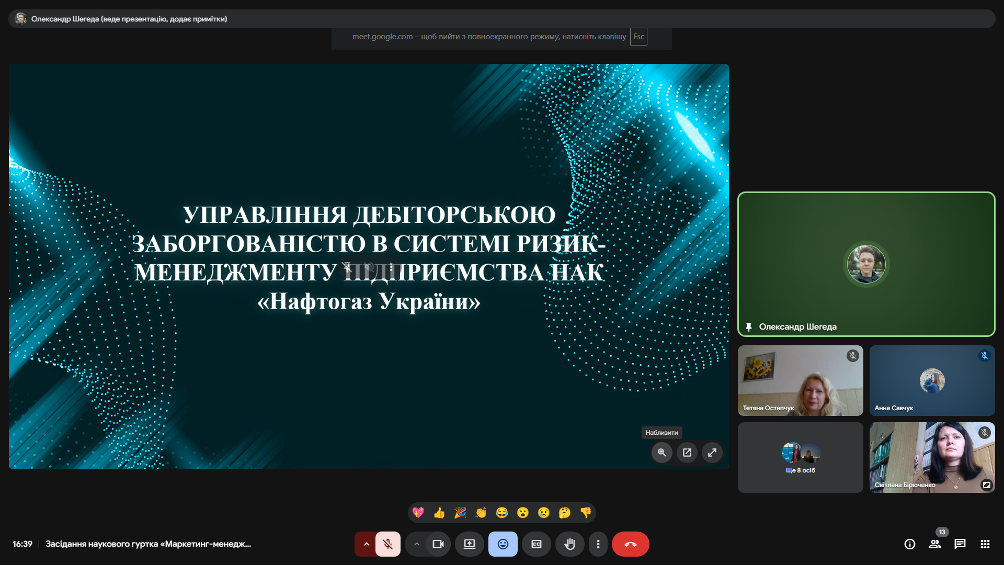This screenshot has width=1004, height=566.
Task: Click the present screen button
Action: 470,544
